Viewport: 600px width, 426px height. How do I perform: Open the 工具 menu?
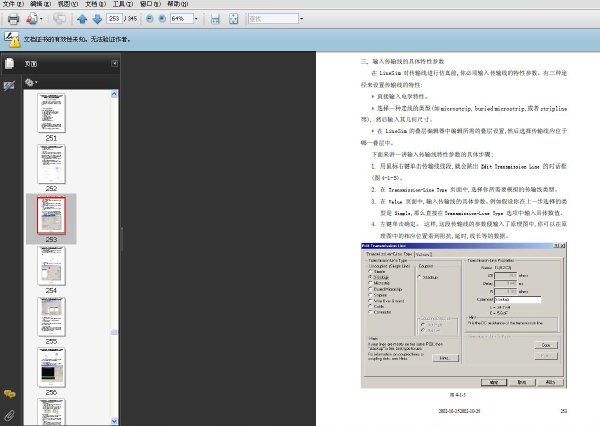[123, 4]
